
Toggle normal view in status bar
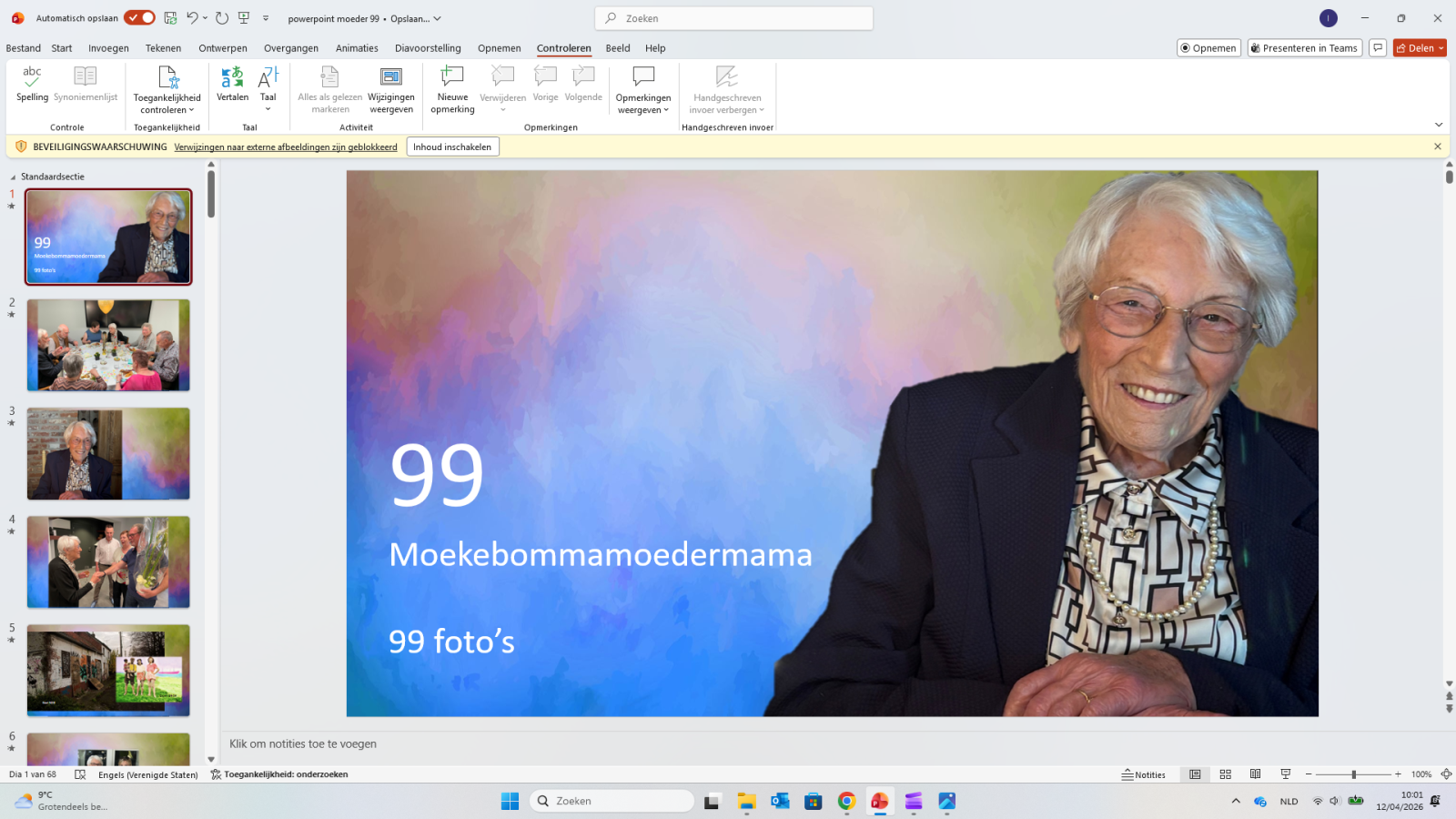1195,774
